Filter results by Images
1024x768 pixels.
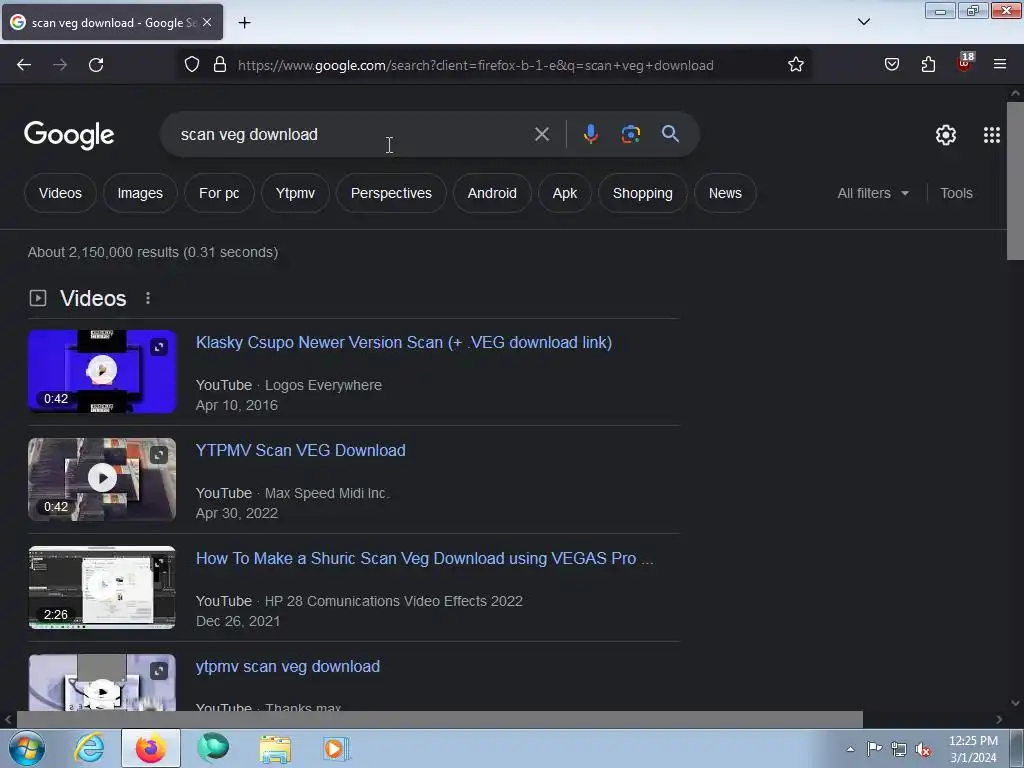click(x=140, y=193)
